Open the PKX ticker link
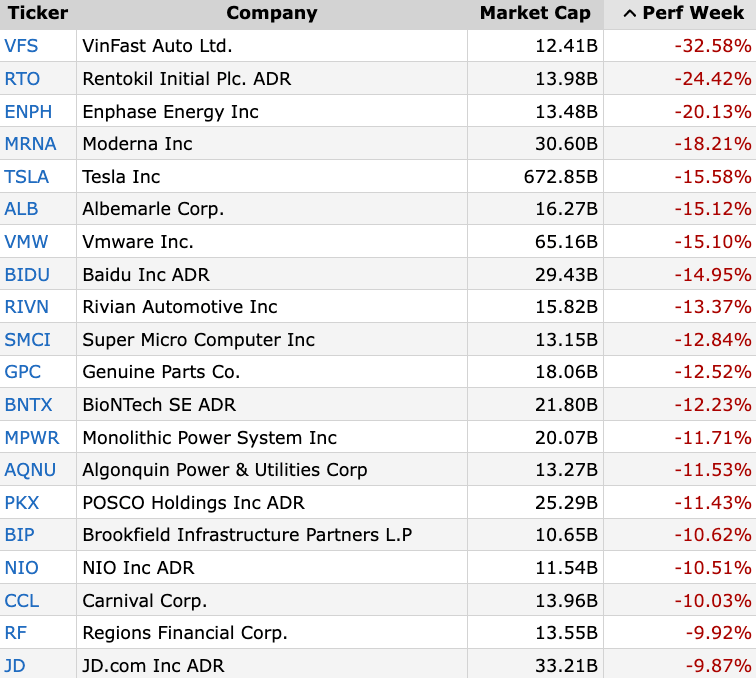 click(23, 503)
